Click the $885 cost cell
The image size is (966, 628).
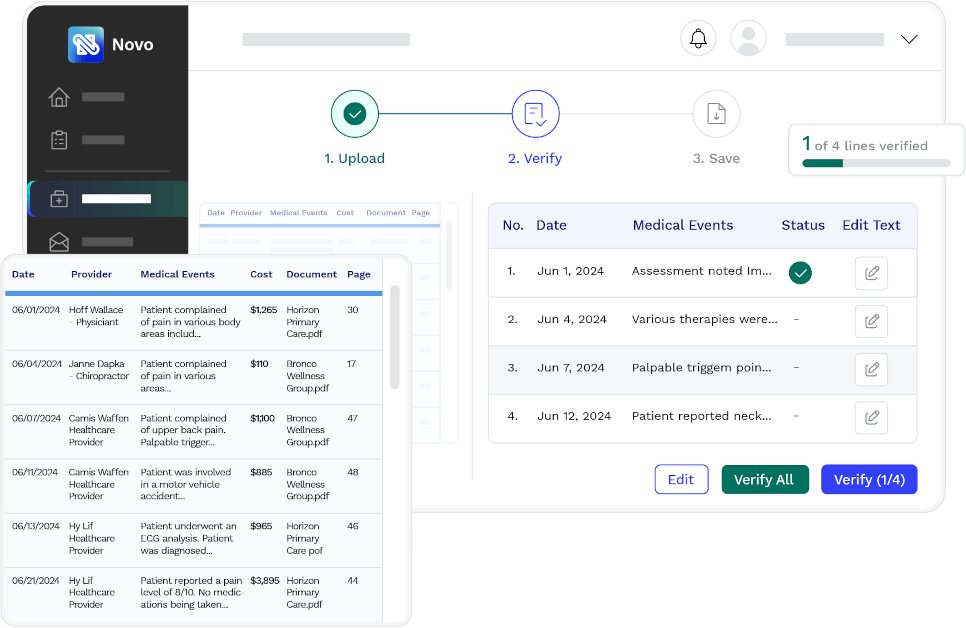pos(261,472)
